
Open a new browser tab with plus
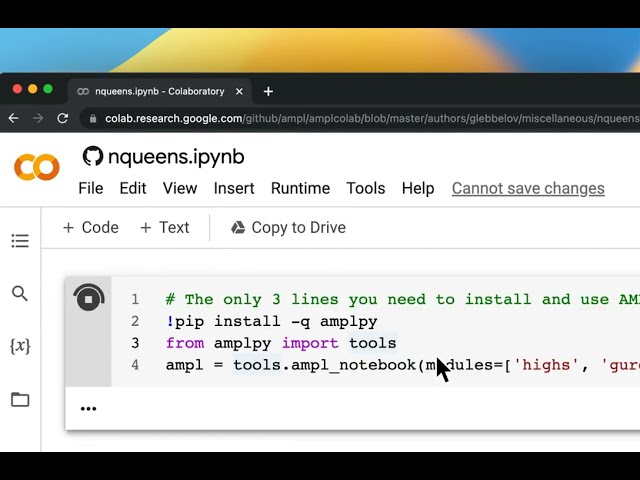click(x=268, y=91)
